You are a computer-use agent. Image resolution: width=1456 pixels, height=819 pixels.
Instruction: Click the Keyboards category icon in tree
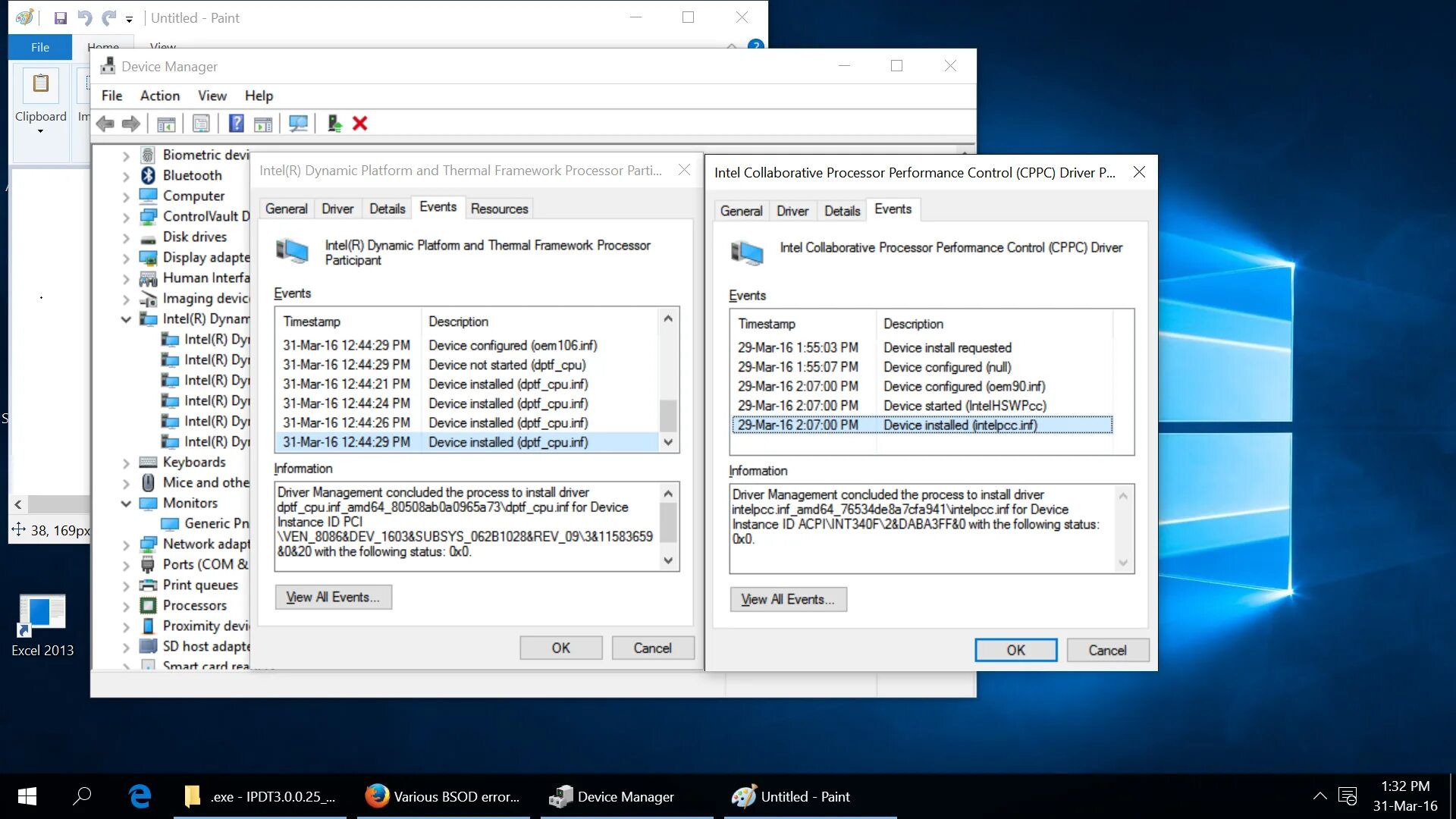pos(149,462)
